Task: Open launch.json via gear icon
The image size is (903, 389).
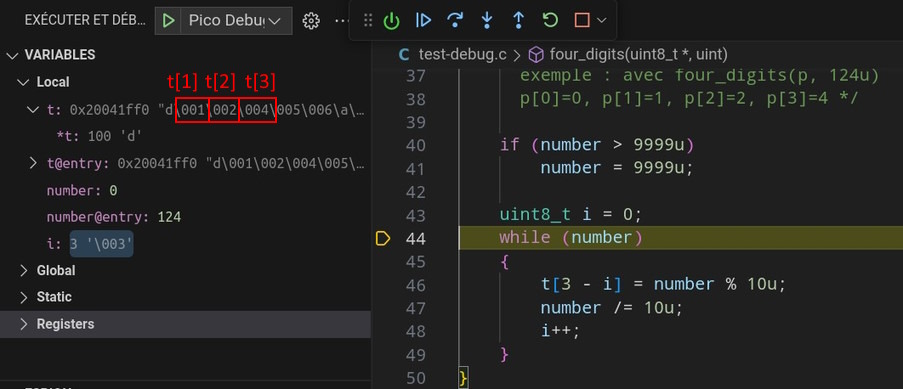Action: 311,21
